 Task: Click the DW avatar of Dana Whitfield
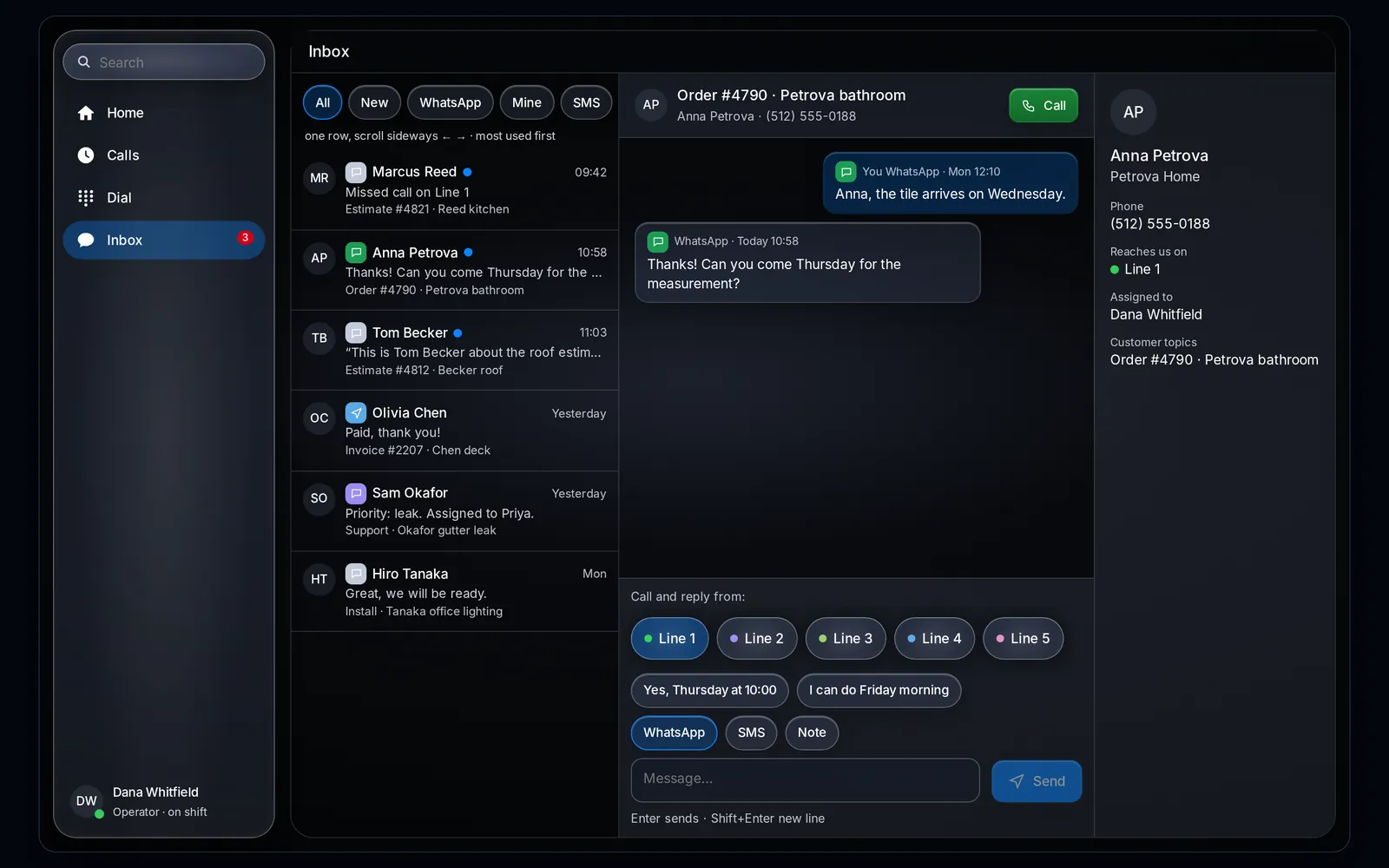tap(87, 801)
